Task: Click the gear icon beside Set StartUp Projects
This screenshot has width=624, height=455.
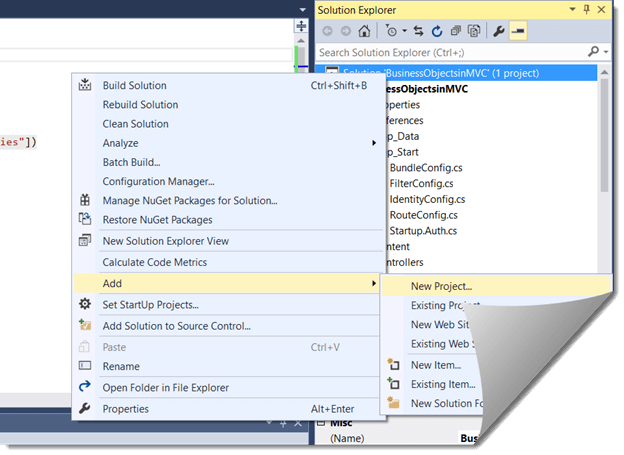Action: point(85,304)
